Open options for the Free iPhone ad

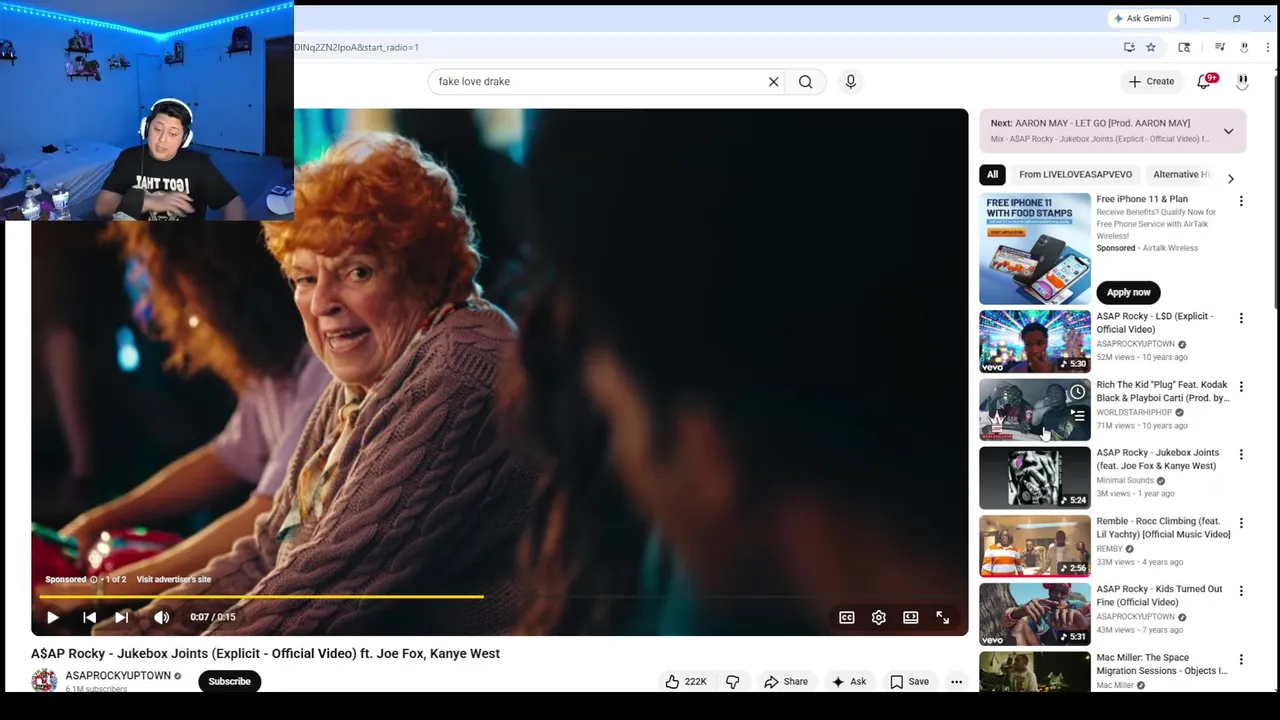(x=1241, y=201)
